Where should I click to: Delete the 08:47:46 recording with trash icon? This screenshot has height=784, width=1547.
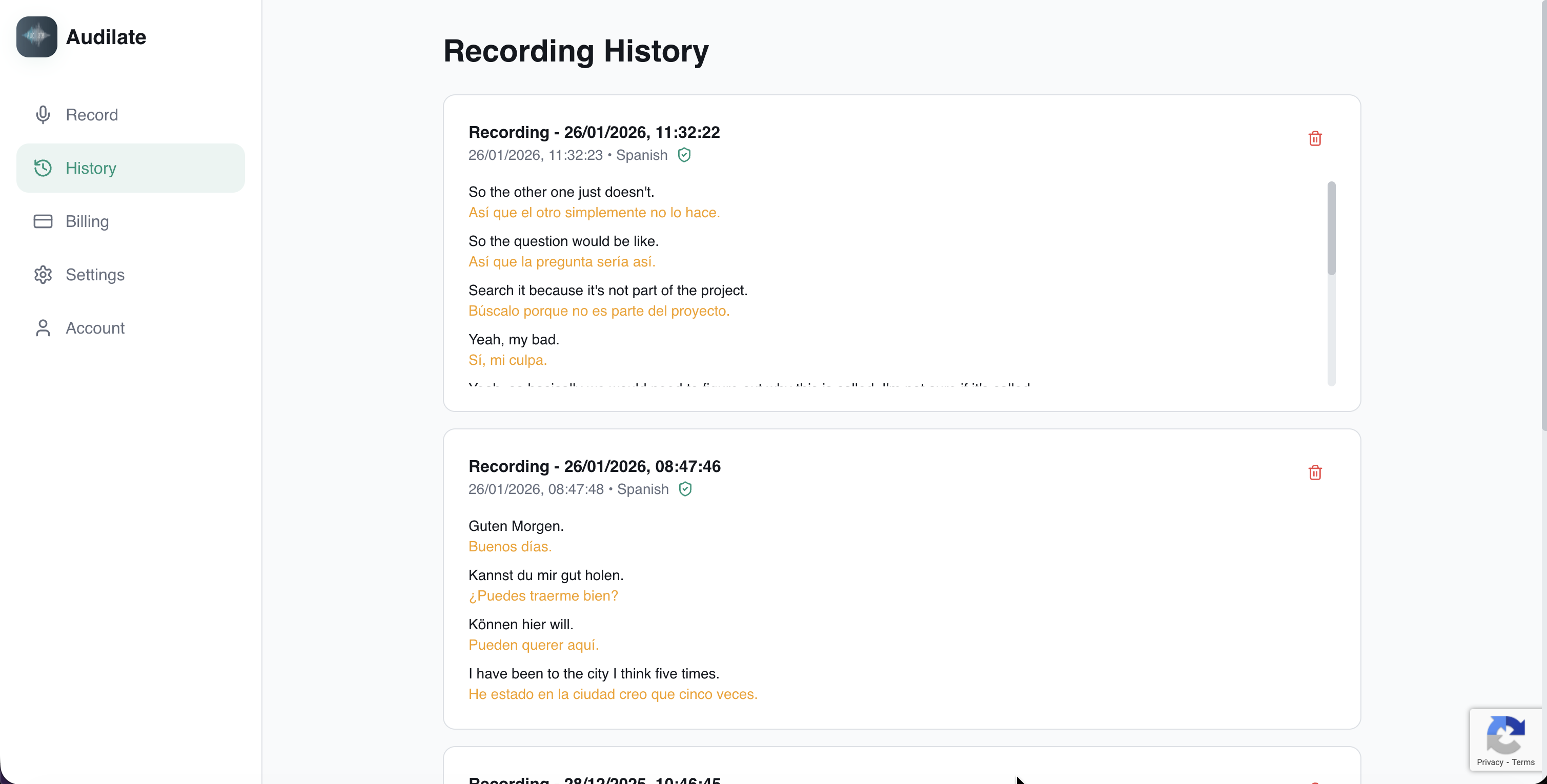pyautogui.click(x=1315, y=472)
